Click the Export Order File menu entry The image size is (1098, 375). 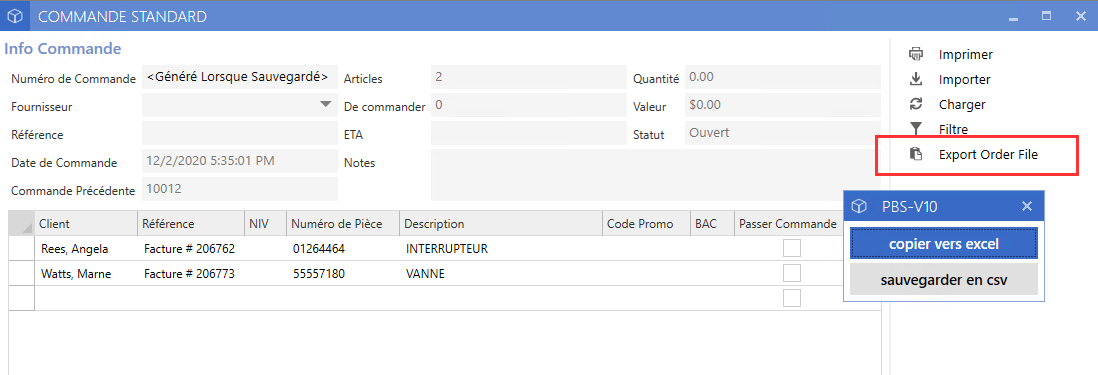pos(988,155)
